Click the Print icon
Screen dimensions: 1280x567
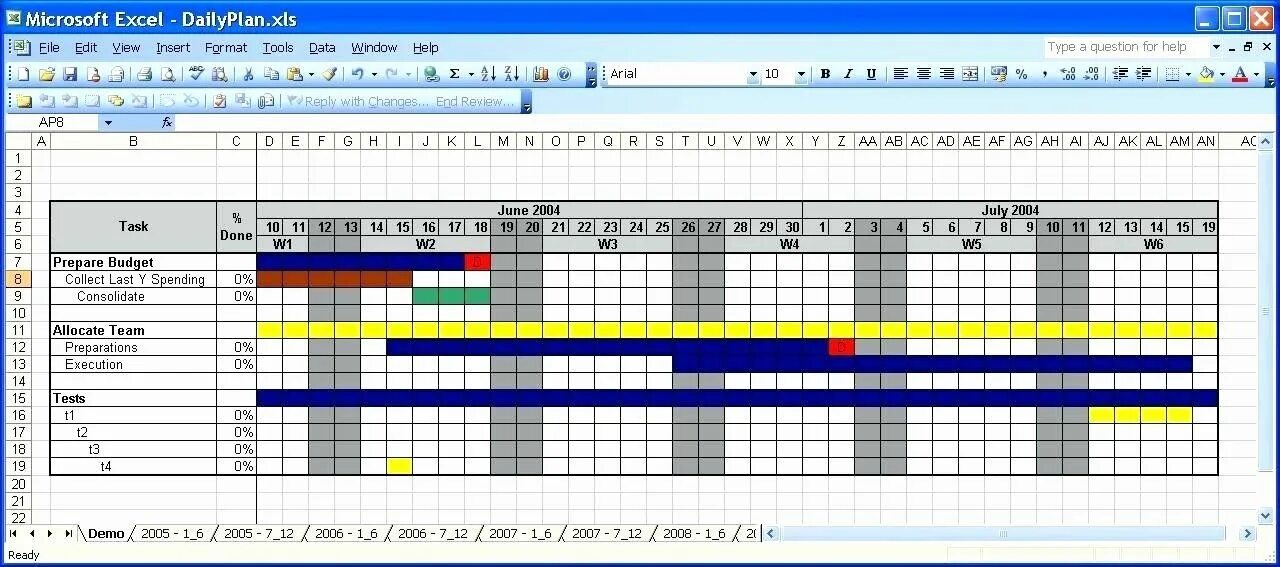(144, 74)
